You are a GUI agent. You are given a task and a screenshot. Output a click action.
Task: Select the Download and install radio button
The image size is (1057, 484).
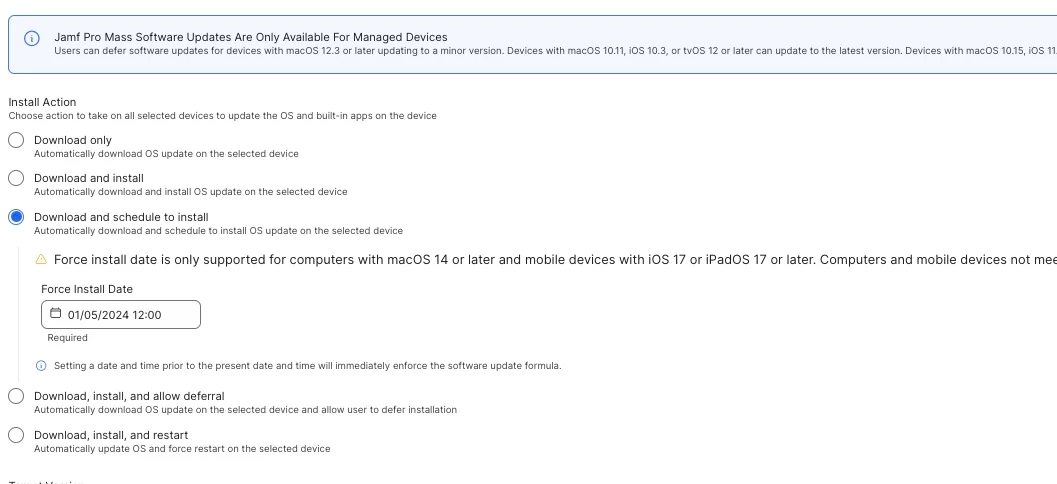click(16, 178)
